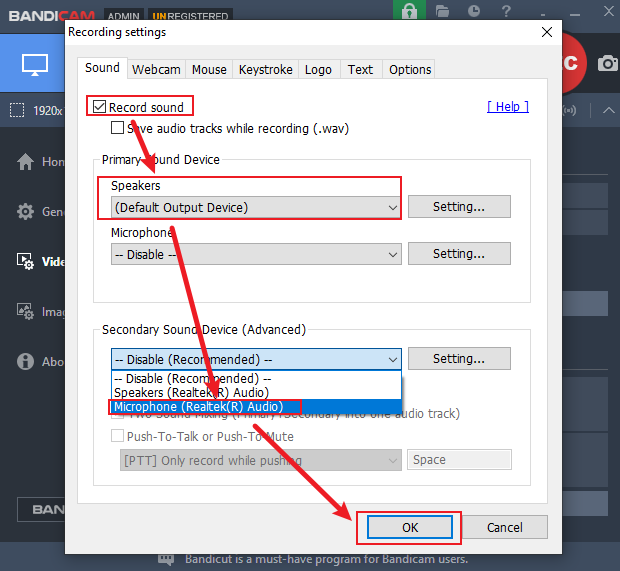Click the BANDICUT button in sidebar bottom
The image size is (620, 571).
pyautogui.click(x=41, y=509)
